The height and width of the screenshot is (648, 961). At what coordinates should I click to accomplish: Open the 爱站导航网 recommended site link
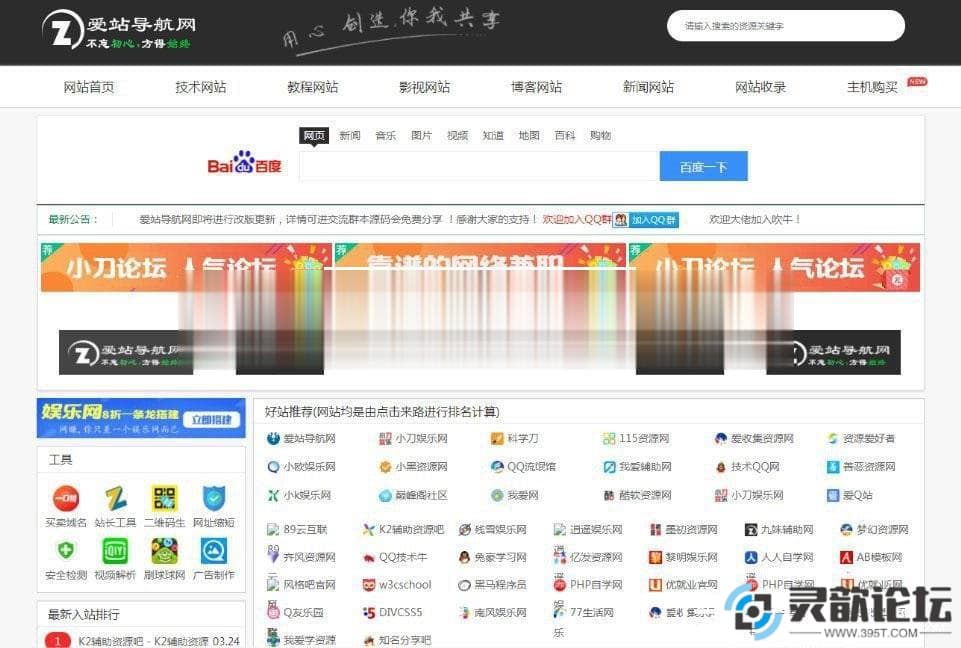[x=309, y=439]
